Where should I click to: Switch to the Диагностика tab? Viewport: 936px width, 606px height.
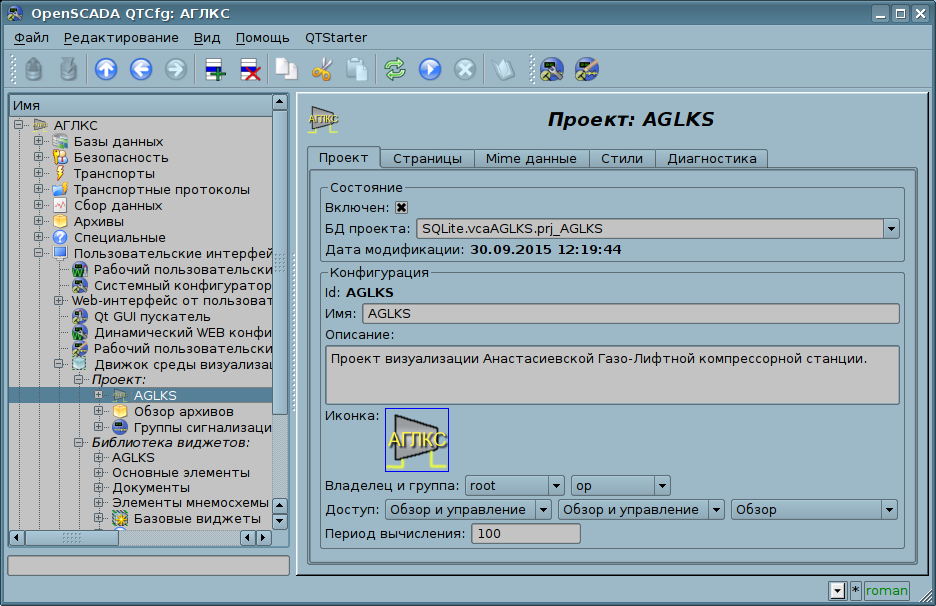pyautogui.click(x=711, y=158)
